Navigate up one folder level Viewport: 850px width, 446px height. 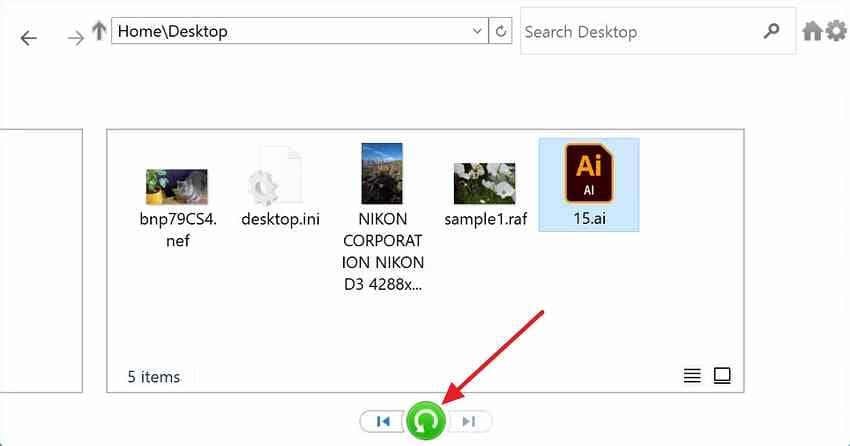click(x=99, y=31)
